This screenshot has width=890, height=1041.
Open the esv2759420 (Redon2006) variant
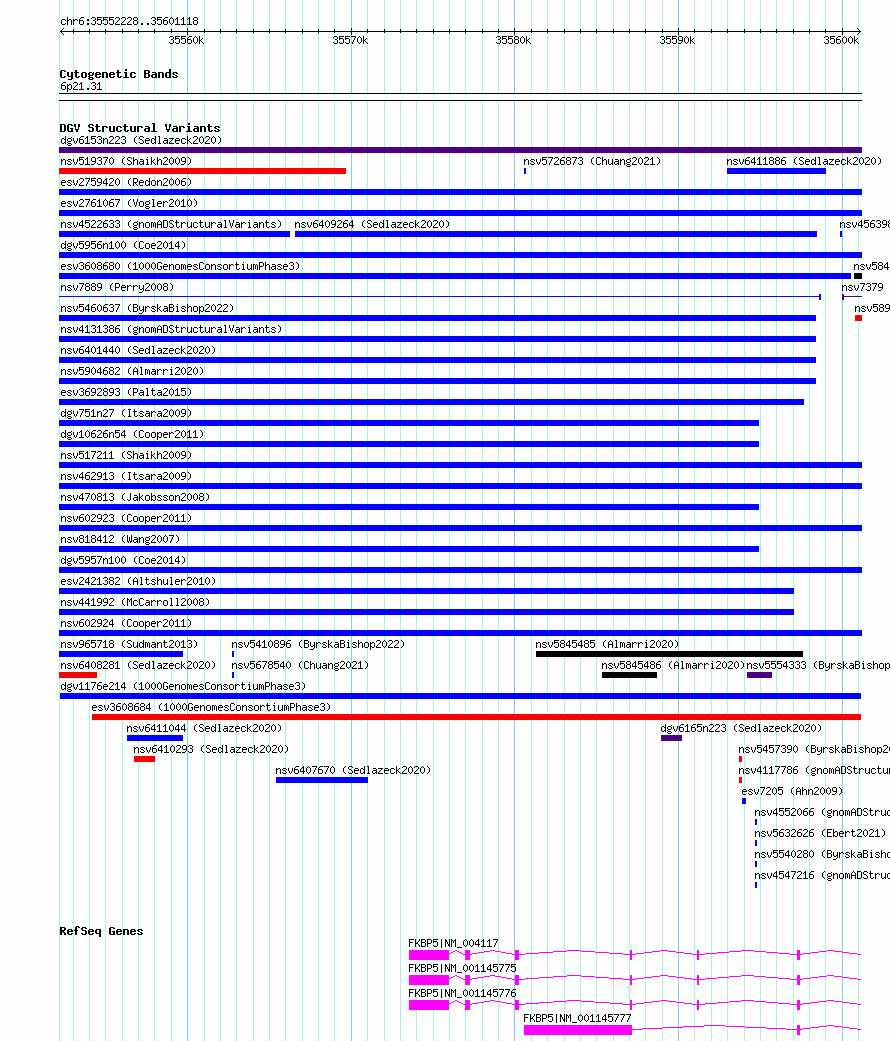point(126,182)
